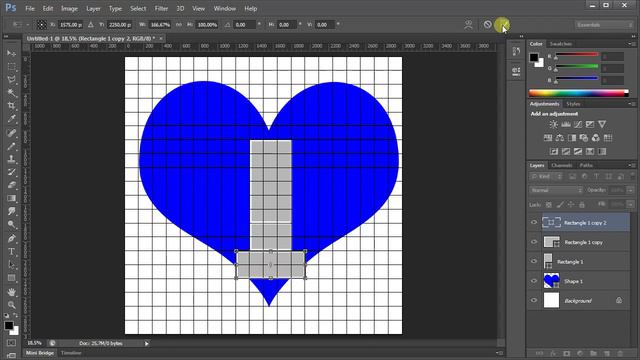Select the Eraser tool

(x=11, y=185)
